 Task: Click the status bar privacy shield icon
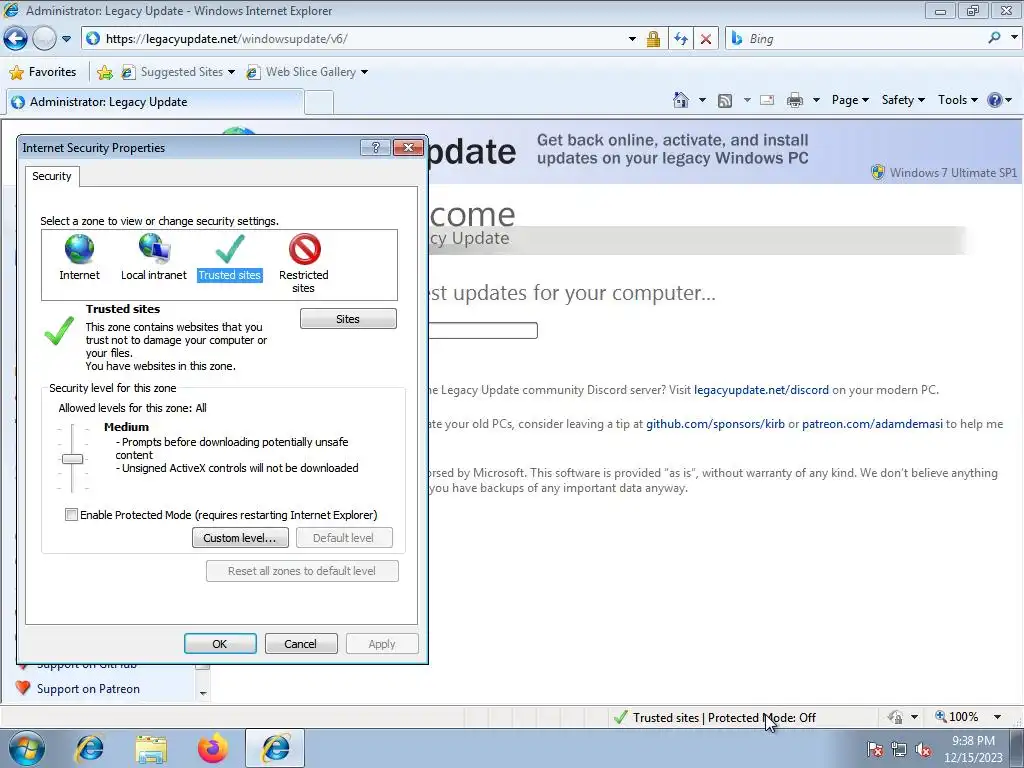coord(895,717)
